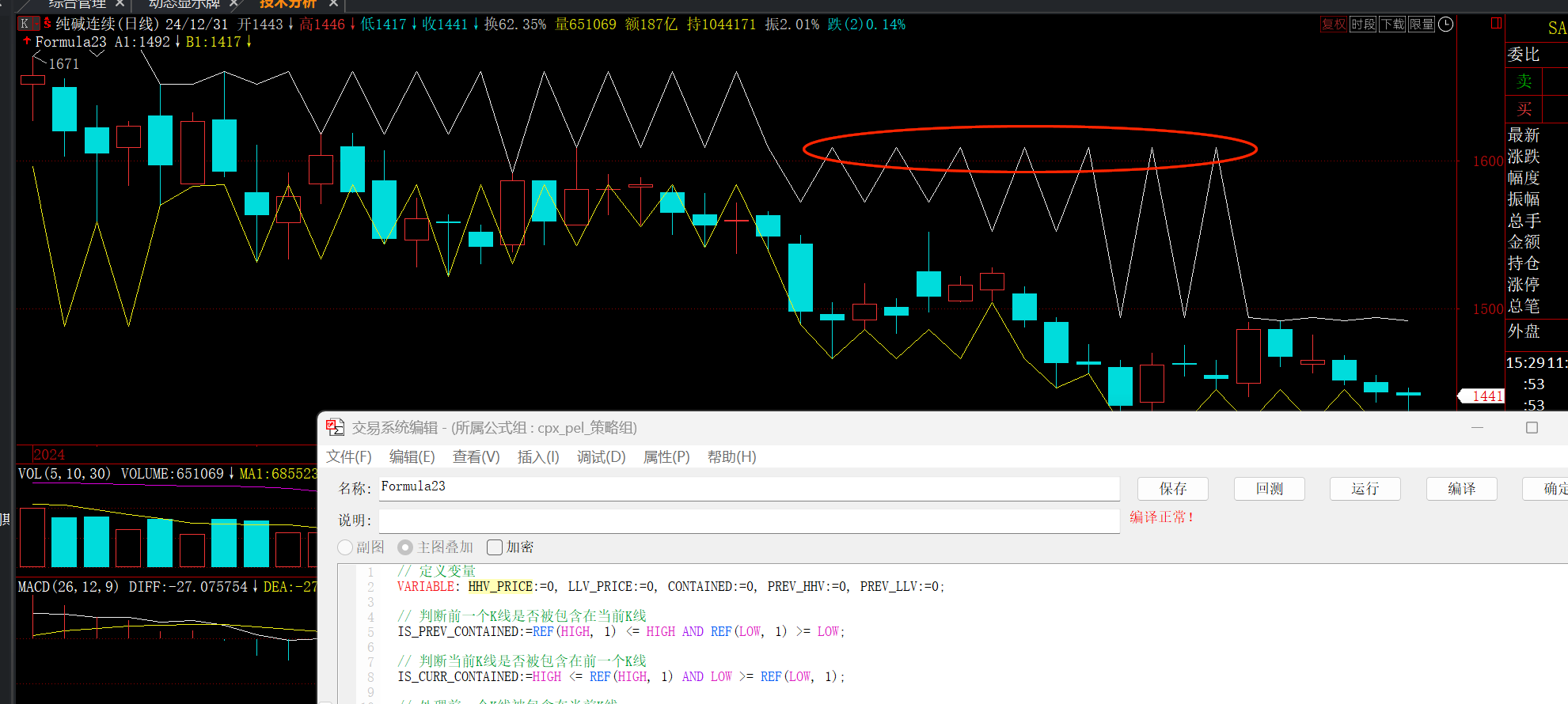Open the clock icon on chart header
1568x704 pixels.
1445,25
